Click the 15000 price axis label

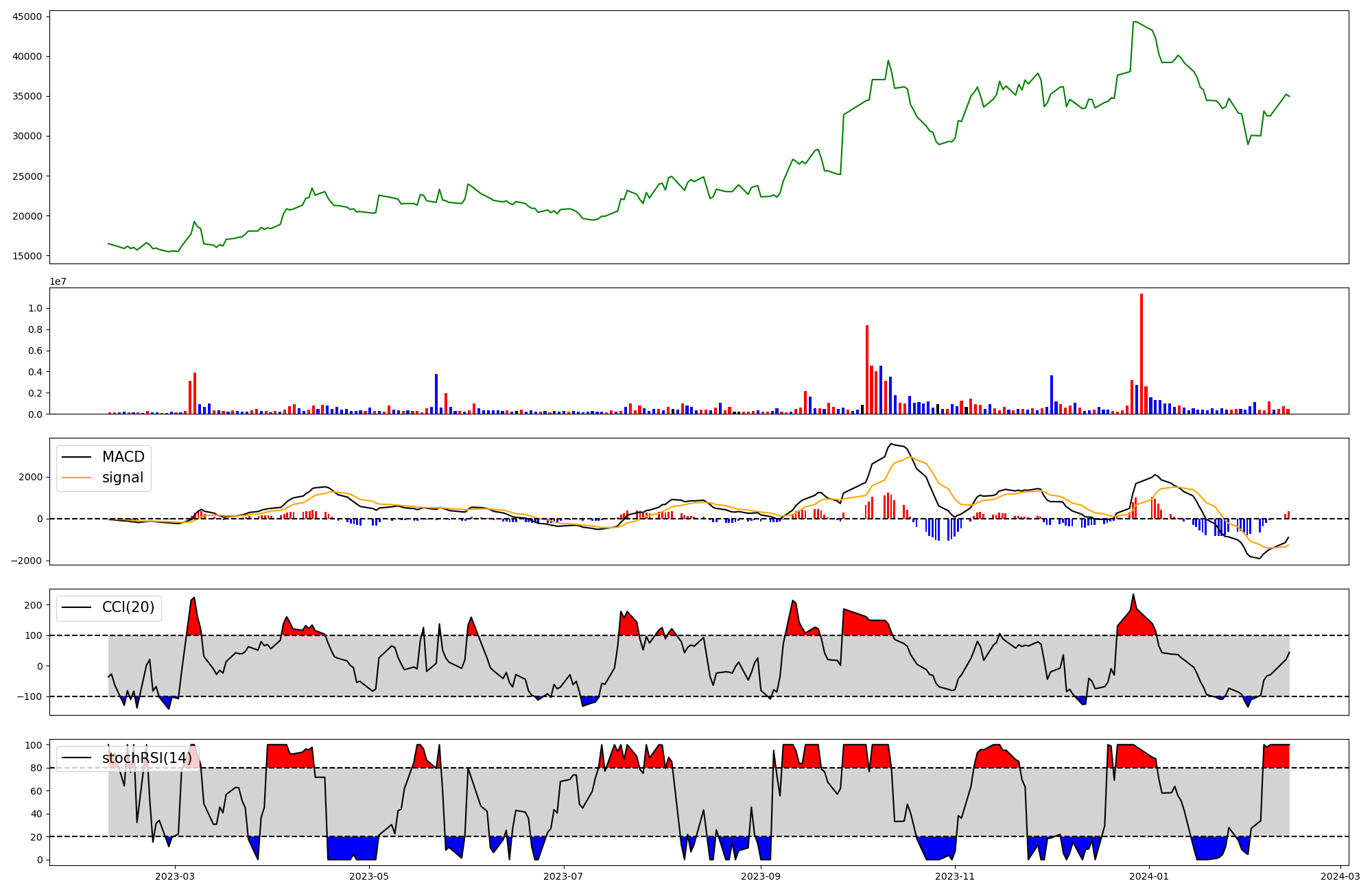click(x=27, y=256)
